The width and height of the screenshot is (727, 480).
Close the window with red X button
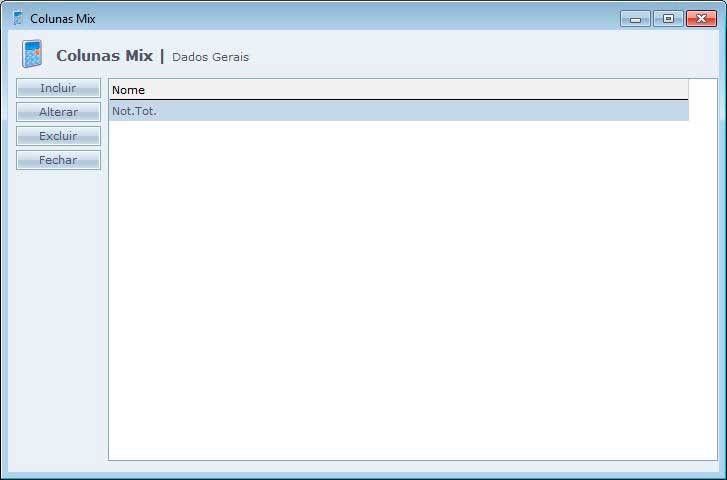(x=701, y=18)
